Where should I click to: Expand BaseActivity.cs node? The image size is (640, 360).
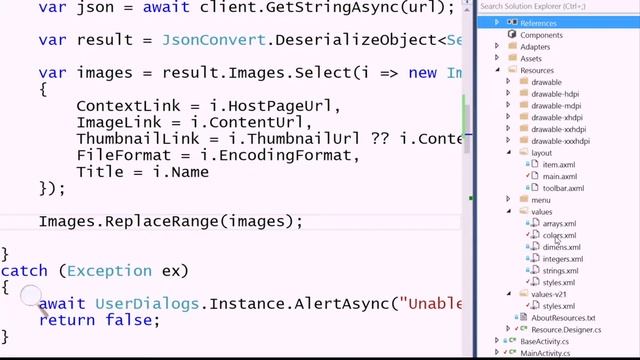click(497, 341)
